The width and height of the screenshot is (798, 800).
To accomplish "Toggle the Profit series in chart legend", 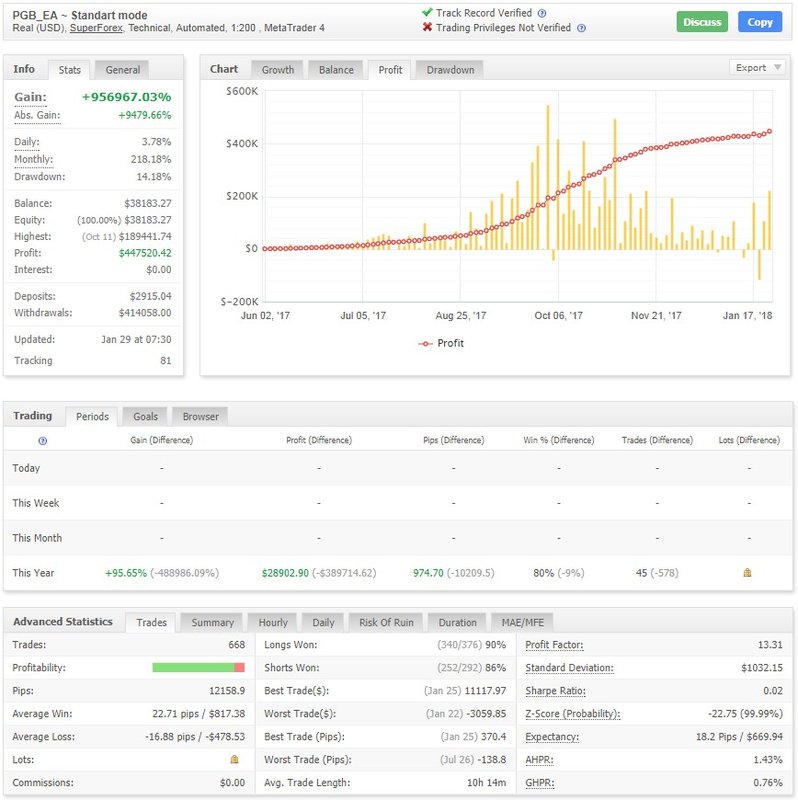I will (x=441, y=343).
